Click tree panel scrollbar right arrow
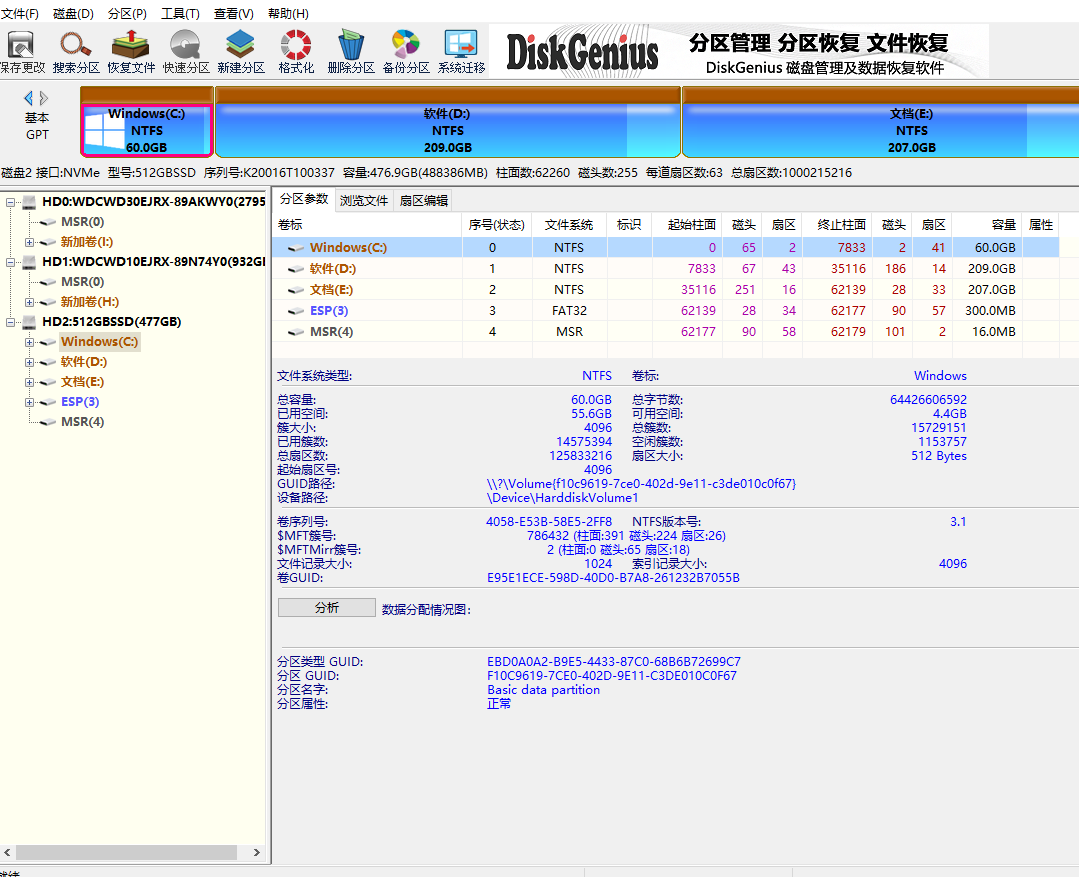 point(257,852)
